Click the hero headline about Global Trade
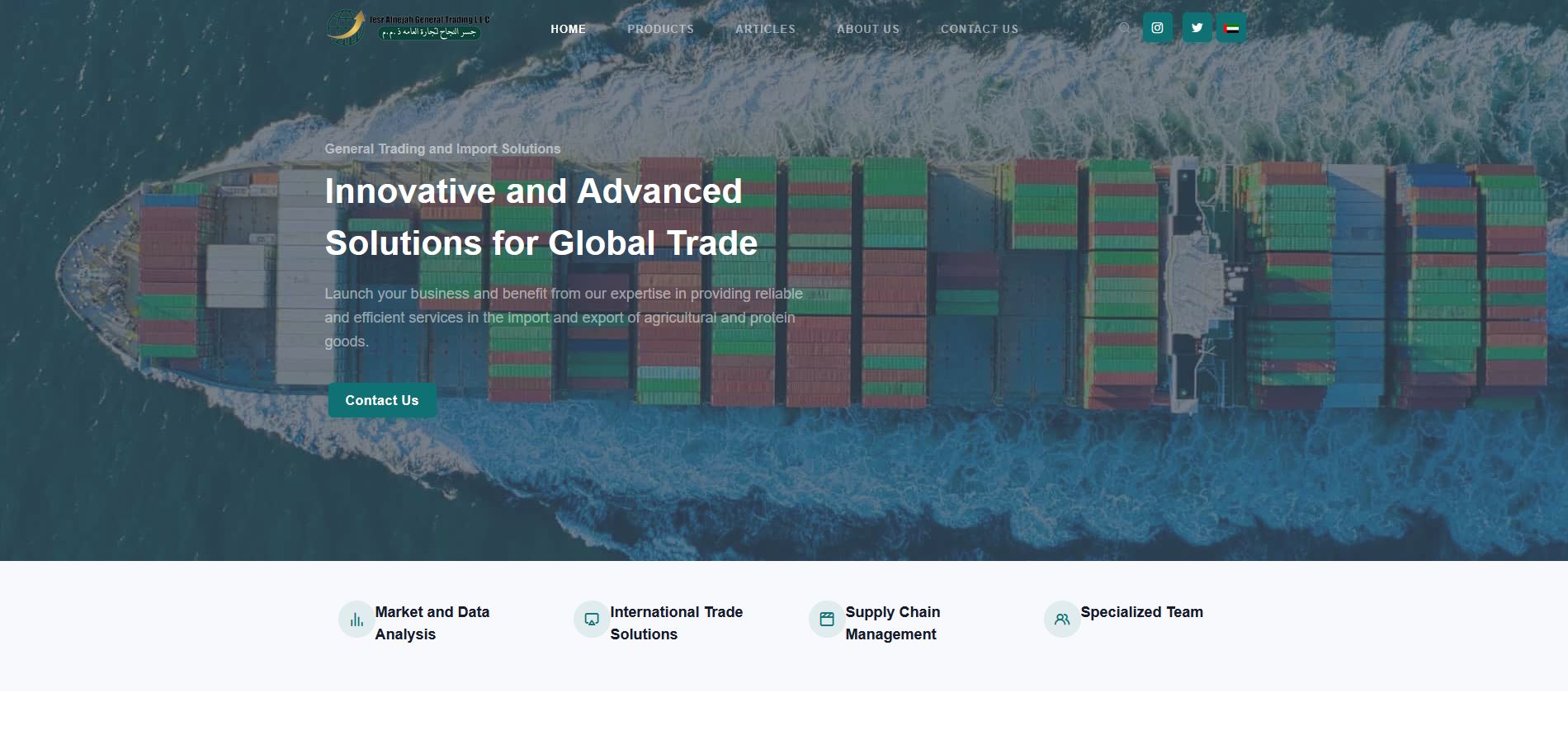Image resolution: width=1568 pixels, height=740 pixels. pyautogui.click(x=541, y=217)
